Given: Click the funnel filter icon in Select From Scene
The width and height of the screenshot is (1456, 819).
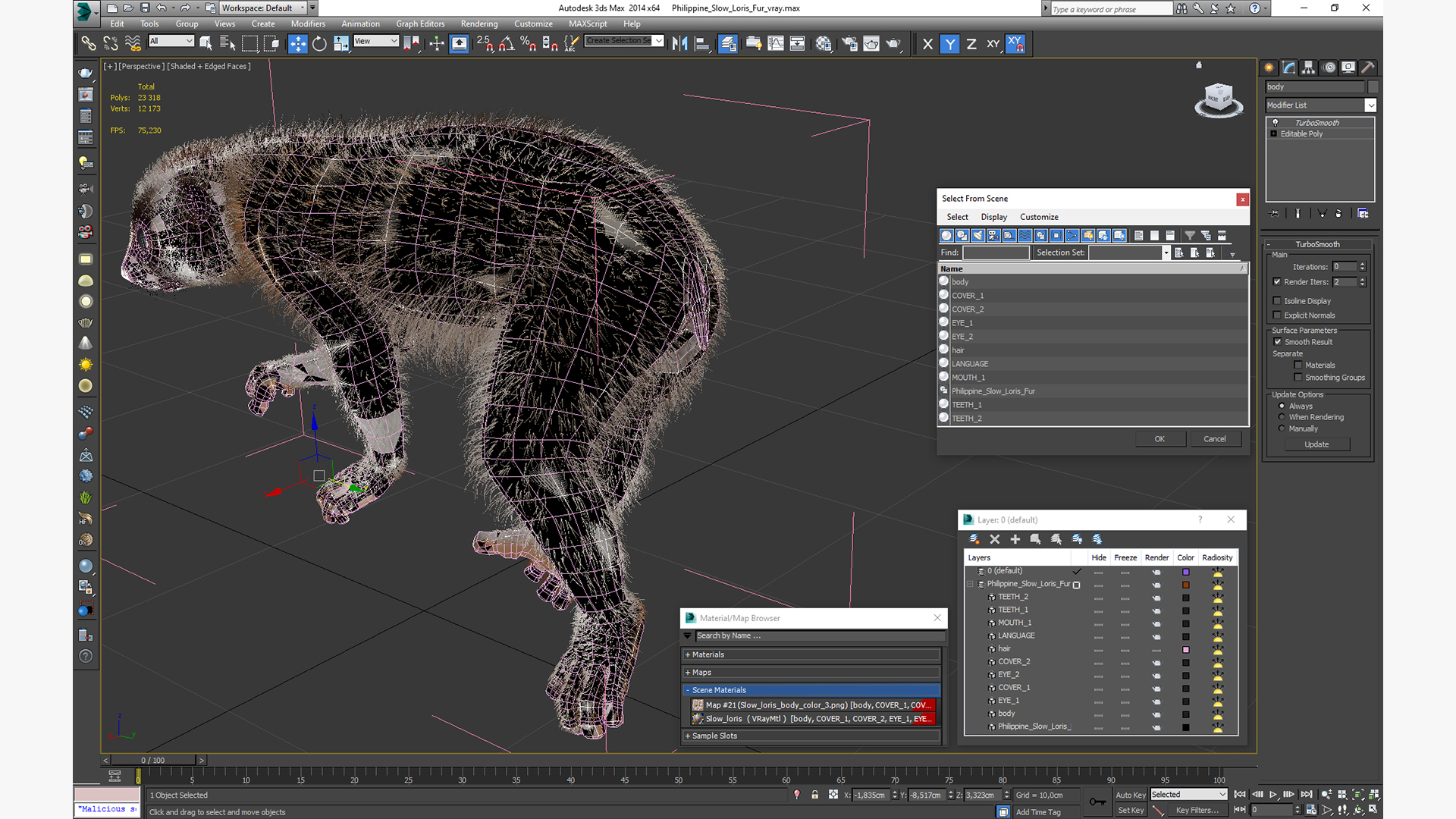Looking at the screenshot, I should tap(1190, 236).
